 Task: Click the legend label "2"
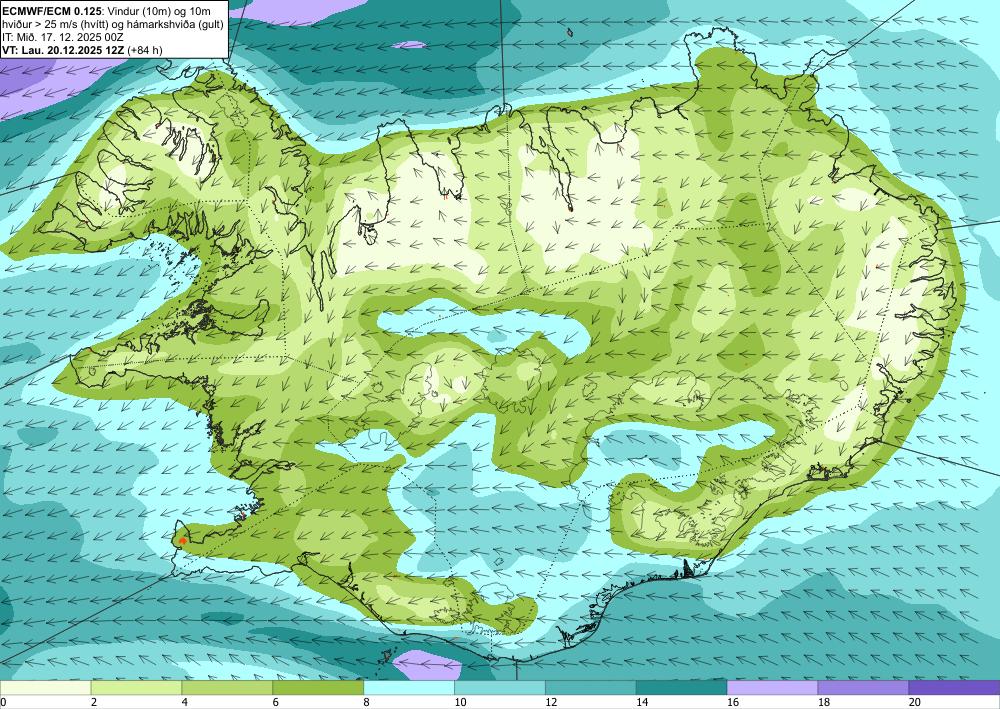[94, 702]
